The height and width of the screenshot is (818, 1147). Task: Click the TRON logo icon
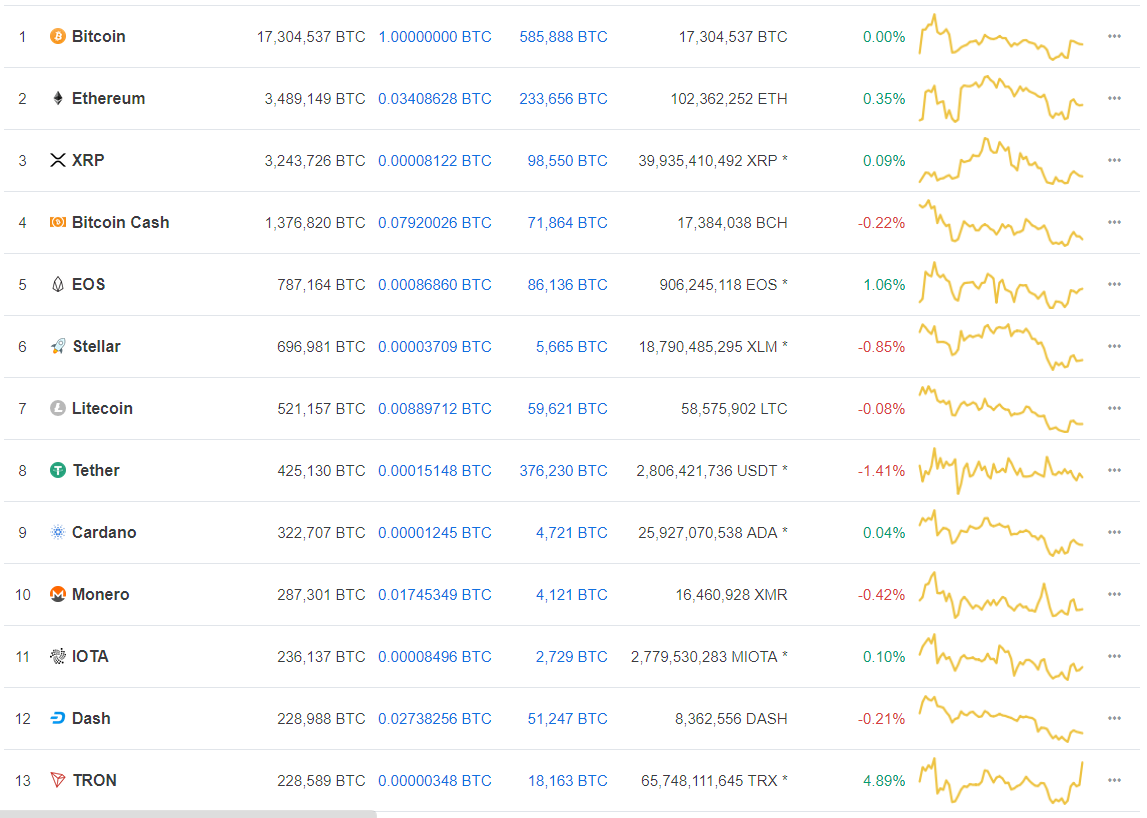click(x=58, y=781)
